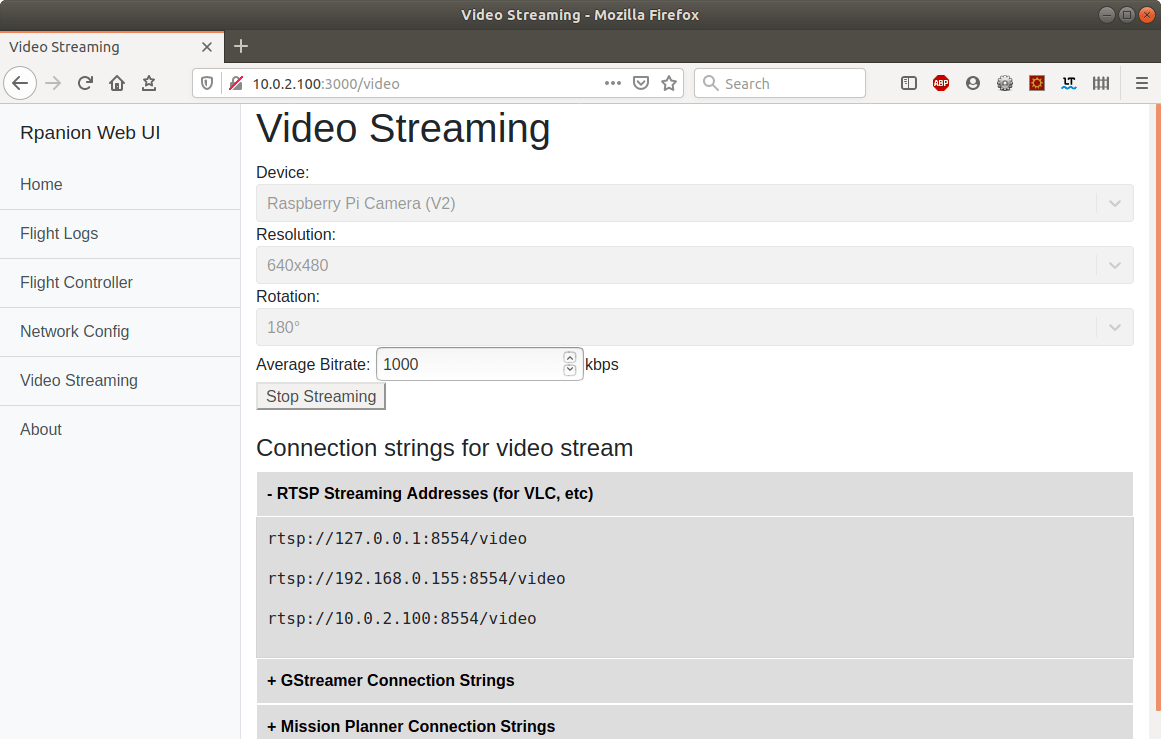Screen dimensions: 1161x739
Task: Open the browser home page icon
Action: click(117, 83)
